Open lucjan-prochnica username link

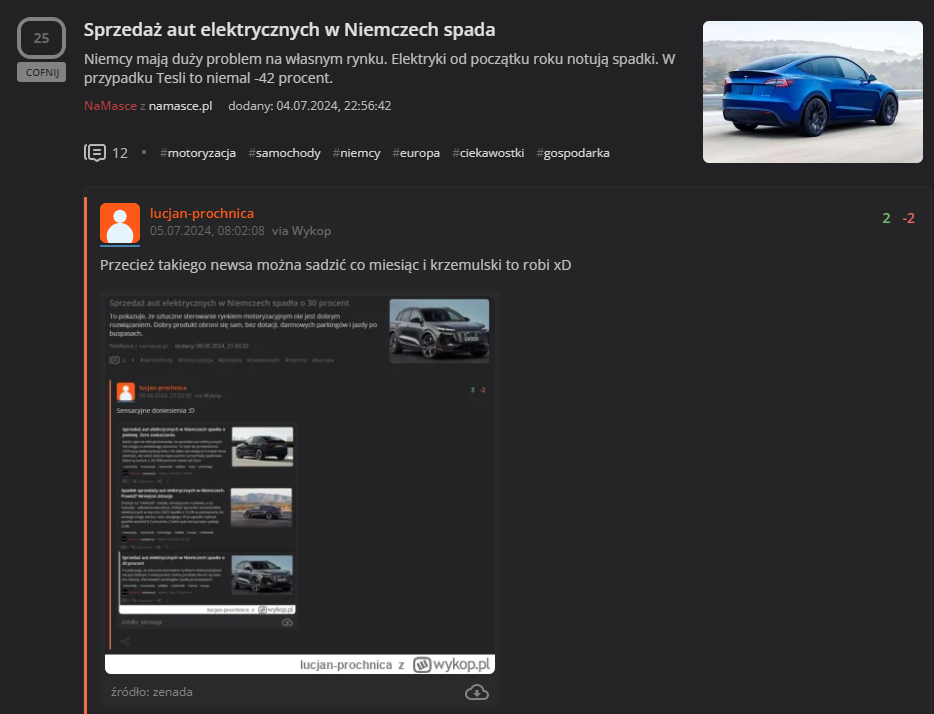pyautogui.click(x=202, y=213)
